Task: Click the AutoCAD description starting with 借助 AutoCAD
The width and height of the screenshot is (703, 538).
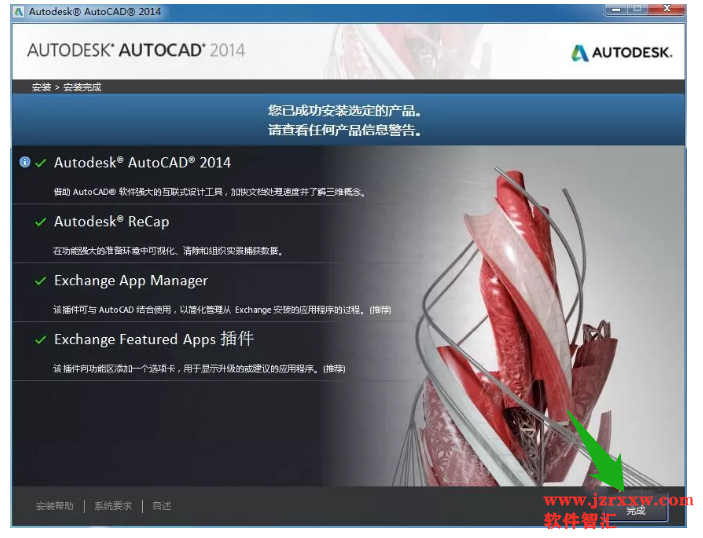Action: [x=209, y=192]
